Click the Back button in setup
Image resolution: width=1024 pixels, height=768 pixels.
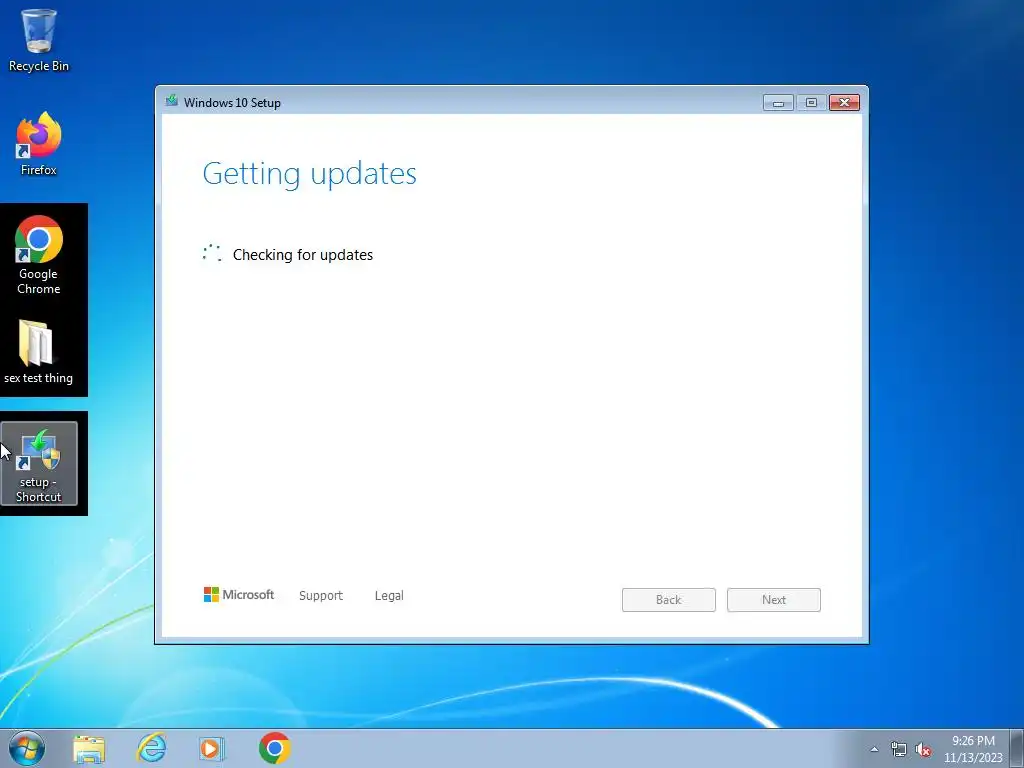click(x=669, y=600)
